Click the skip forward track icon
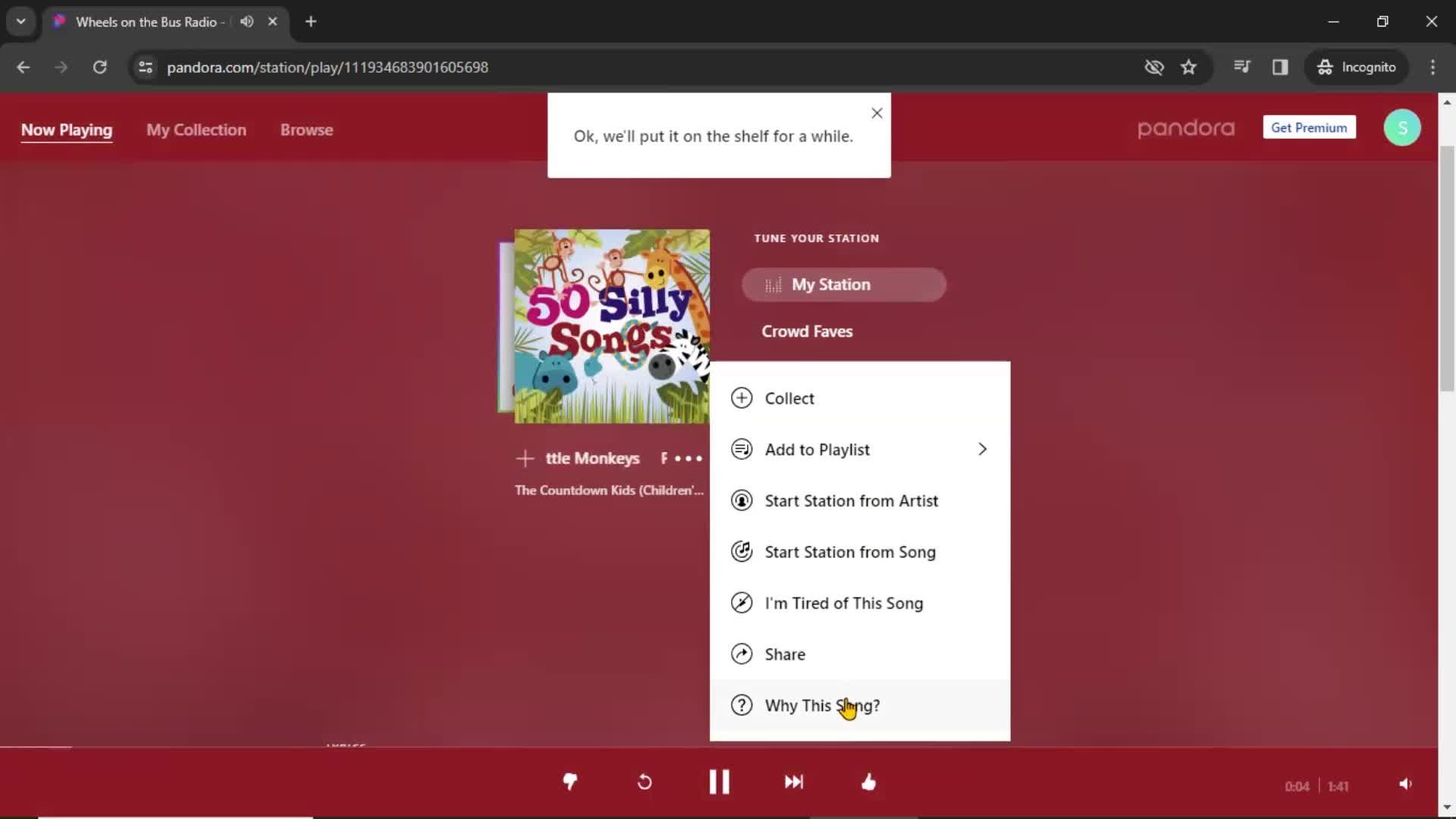Screen dimensions: 1456x819 tap(794, 782)
